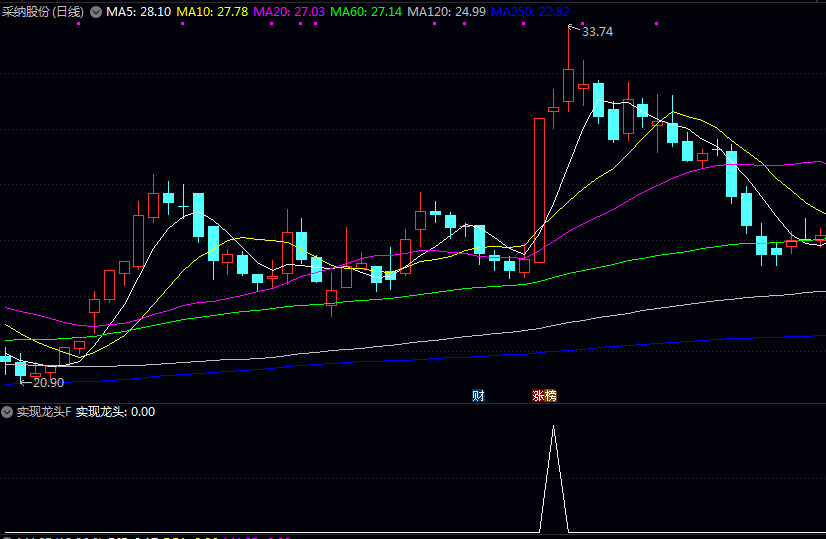Select the 采纳股份 (日线) chart title
This screenshot has width=826, height=539.
43,12
